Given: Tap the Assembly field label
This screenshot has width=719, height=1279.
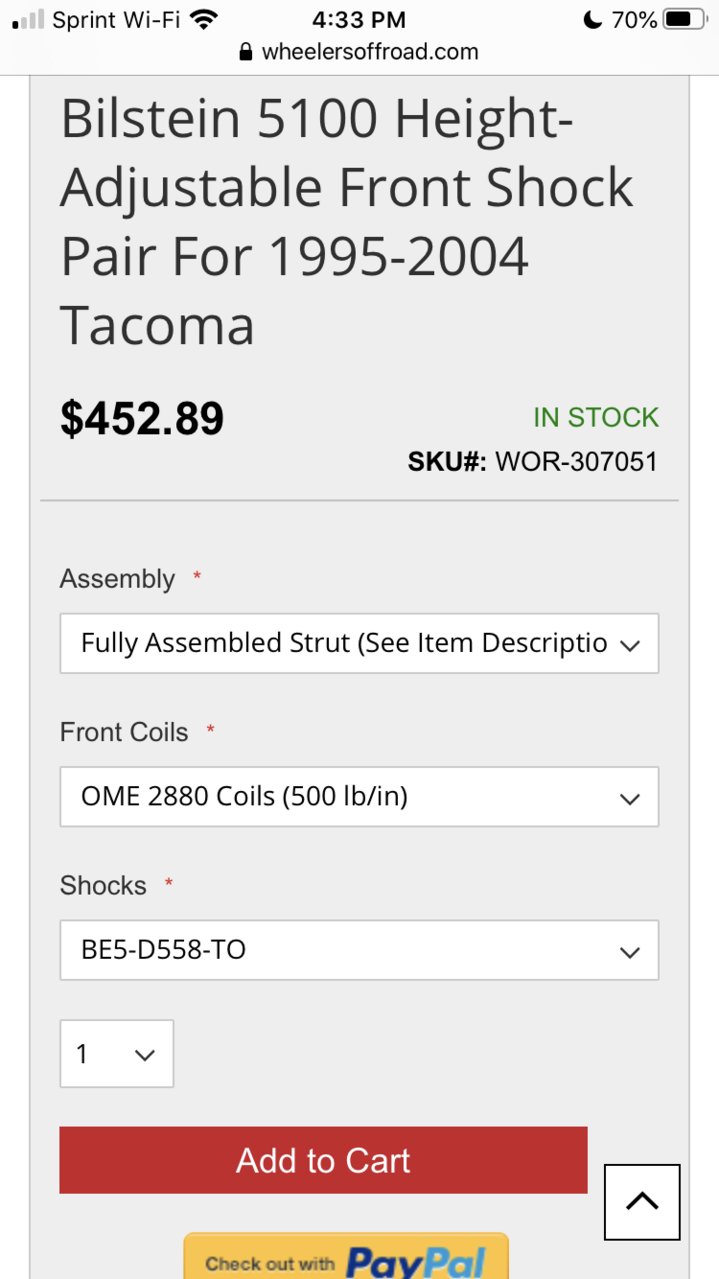Looking at the screenshot, I should click(117, 579).
